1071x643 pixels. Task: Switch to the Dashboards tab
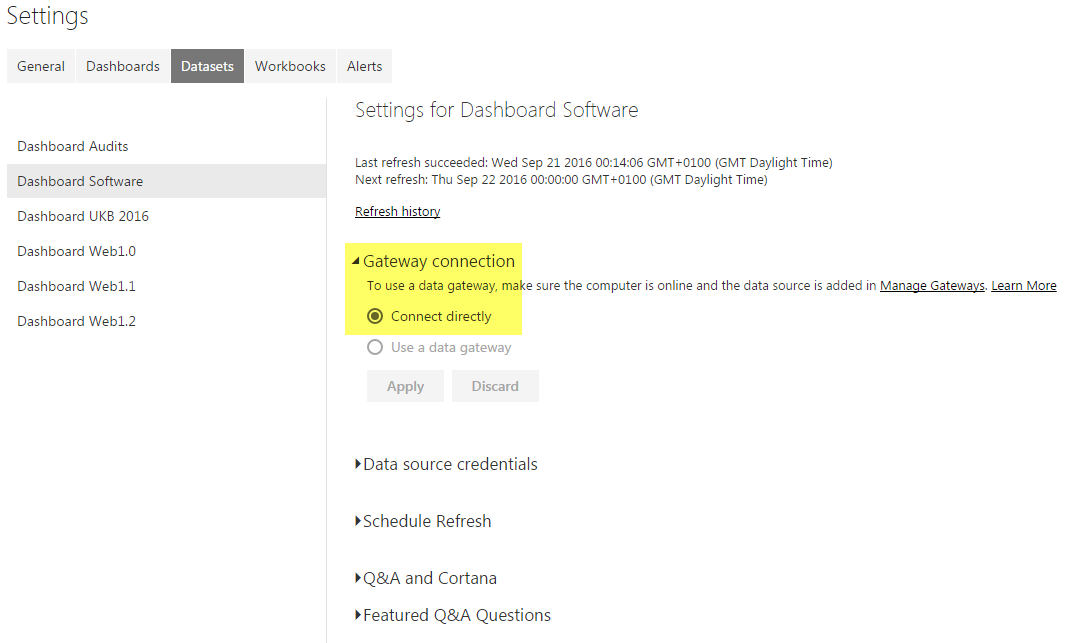pyautogui.click(x=123, y=66)
